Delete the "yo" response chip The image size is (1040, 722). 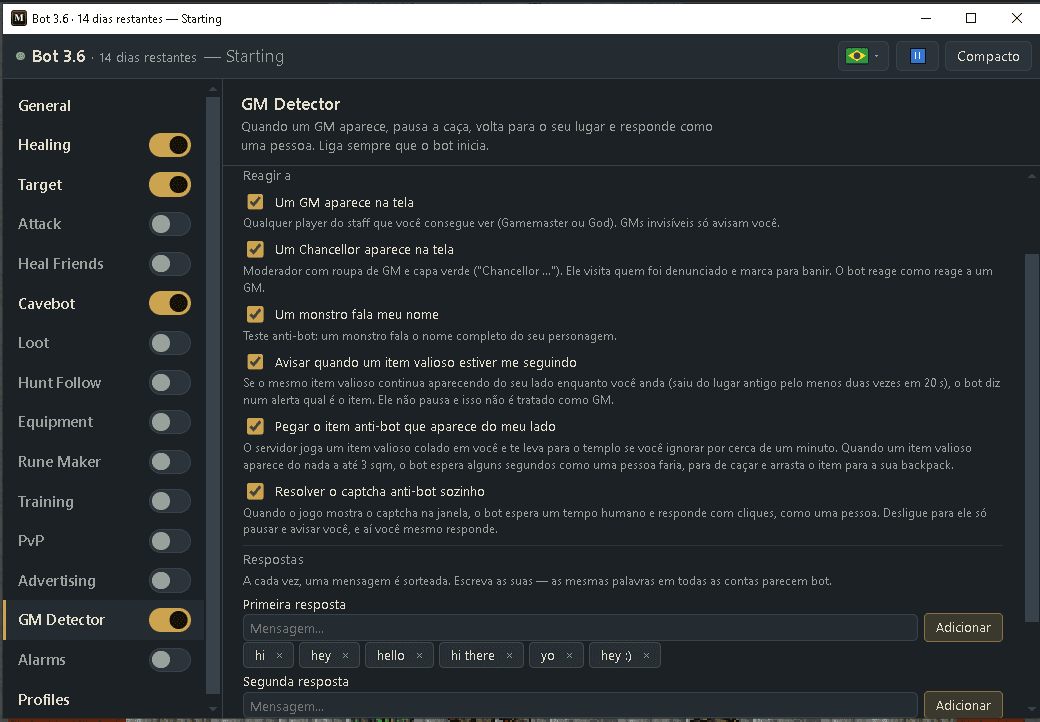[x=569, y=656]
